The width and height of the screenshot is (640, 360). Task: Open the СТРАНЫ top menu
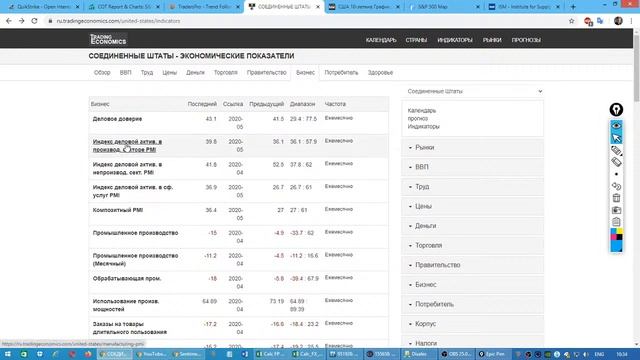pos(416,40)
